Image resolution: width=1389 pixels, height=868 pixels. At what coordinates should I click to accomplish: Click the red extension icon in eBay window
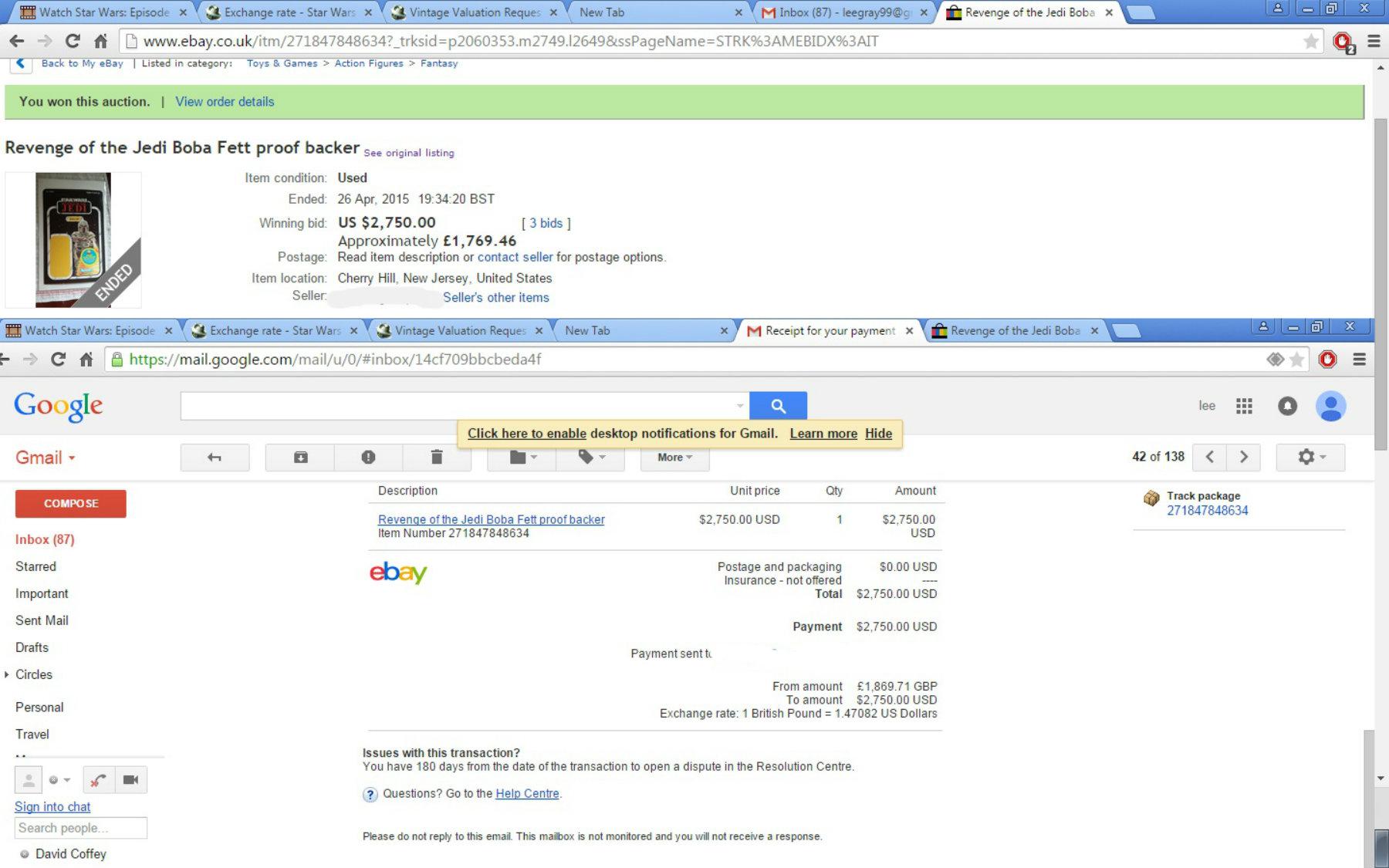1343,42
